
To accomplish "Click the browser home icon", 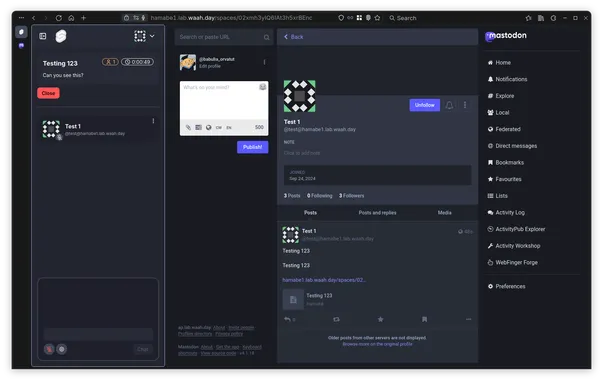I will 71,18.
